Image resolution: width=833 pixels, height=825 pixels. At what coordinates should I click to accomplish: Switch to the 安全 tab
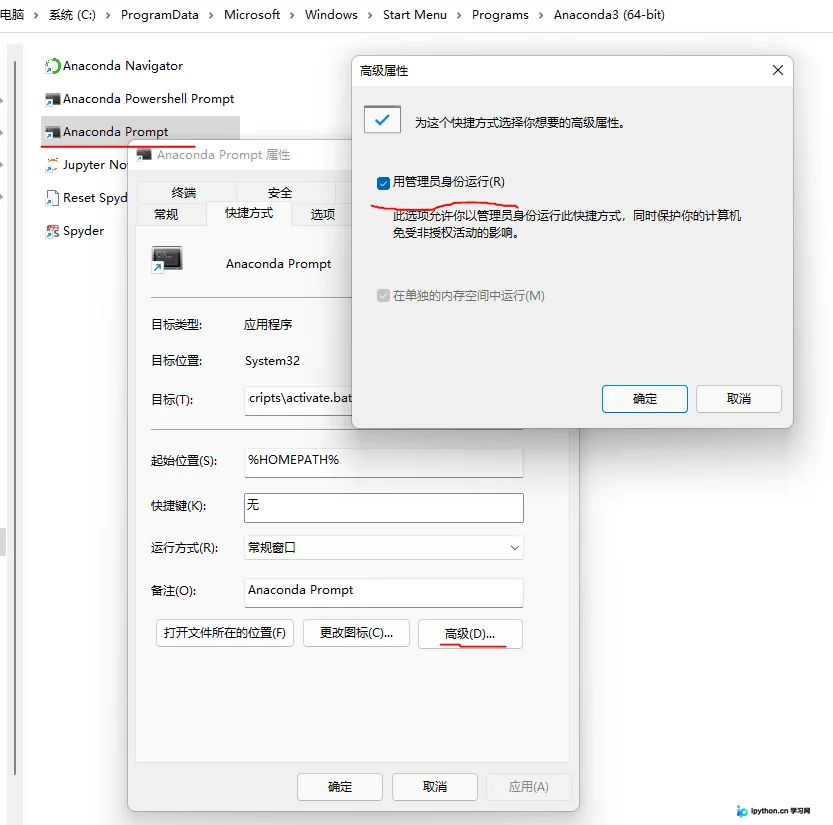pos(280,192)
